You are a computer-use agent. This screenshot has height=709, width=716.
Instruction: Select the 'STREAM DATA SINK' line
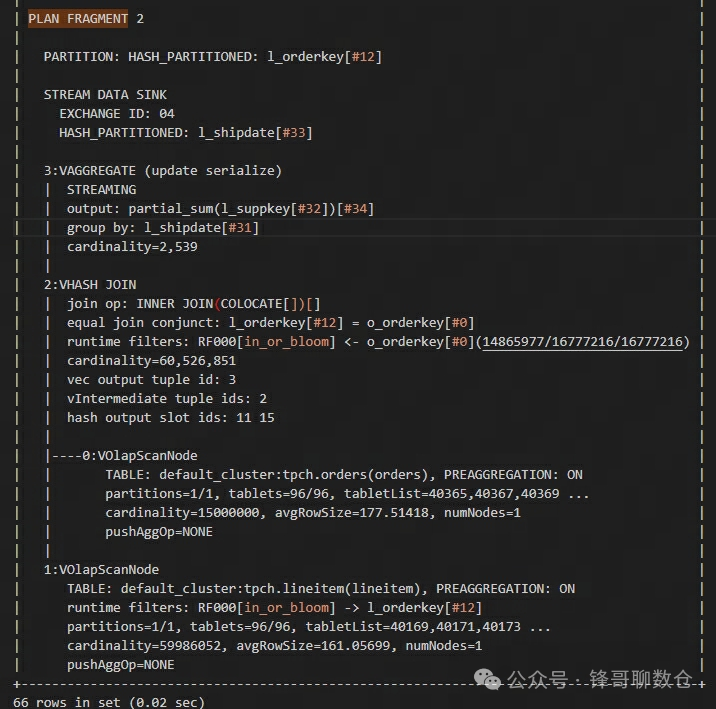click(x=105, y=95)
